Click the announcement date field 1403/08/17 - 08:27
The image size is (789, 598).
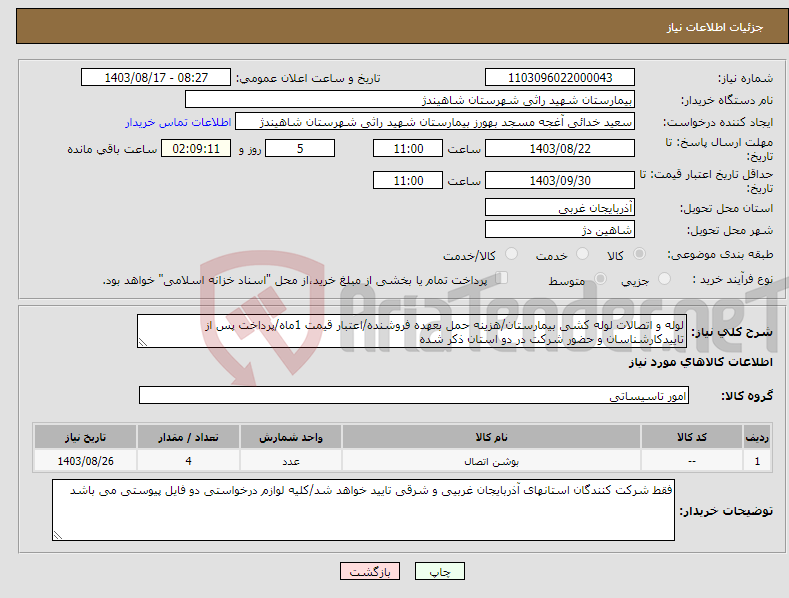(x=156, y=78)
